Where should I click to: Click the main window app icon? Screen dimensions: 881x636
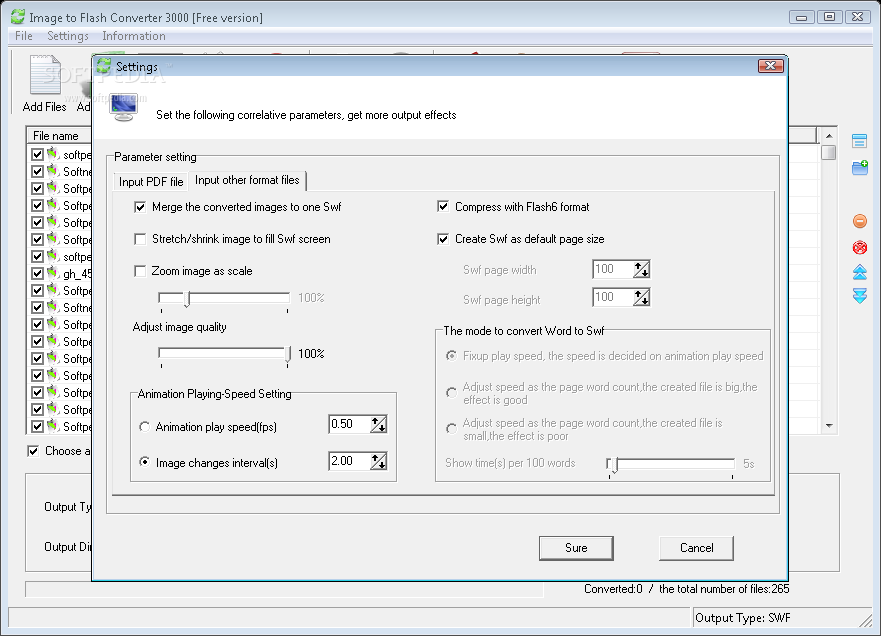point(18,17)
